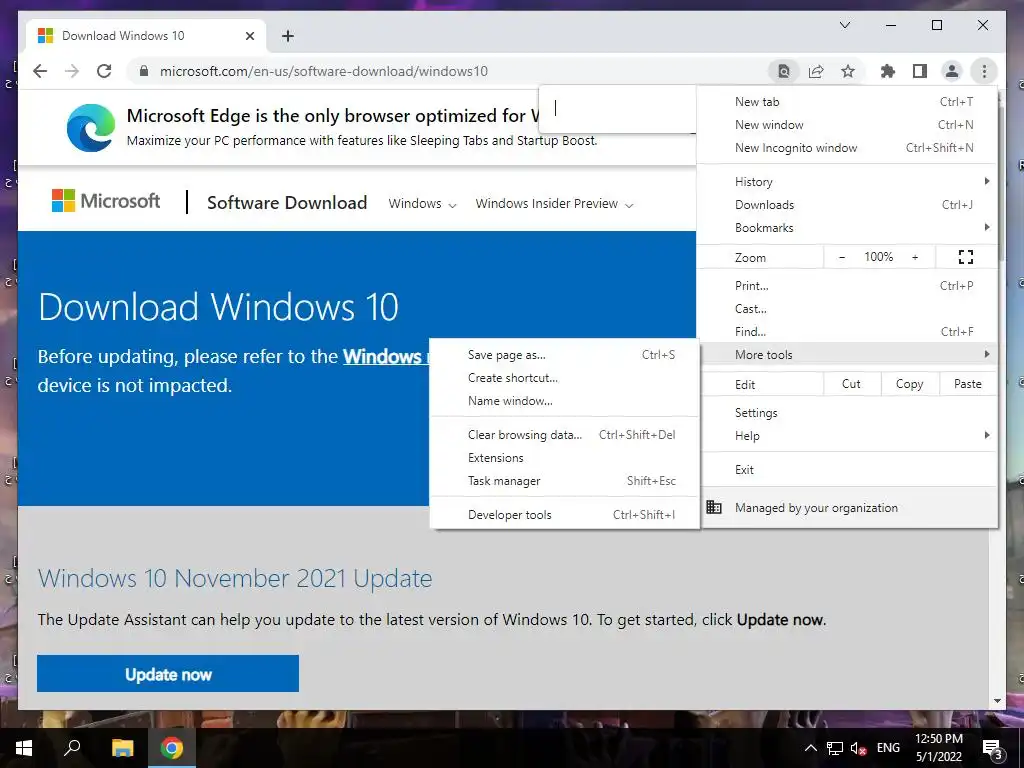Choose Find... from the menu

coord(847,332)
